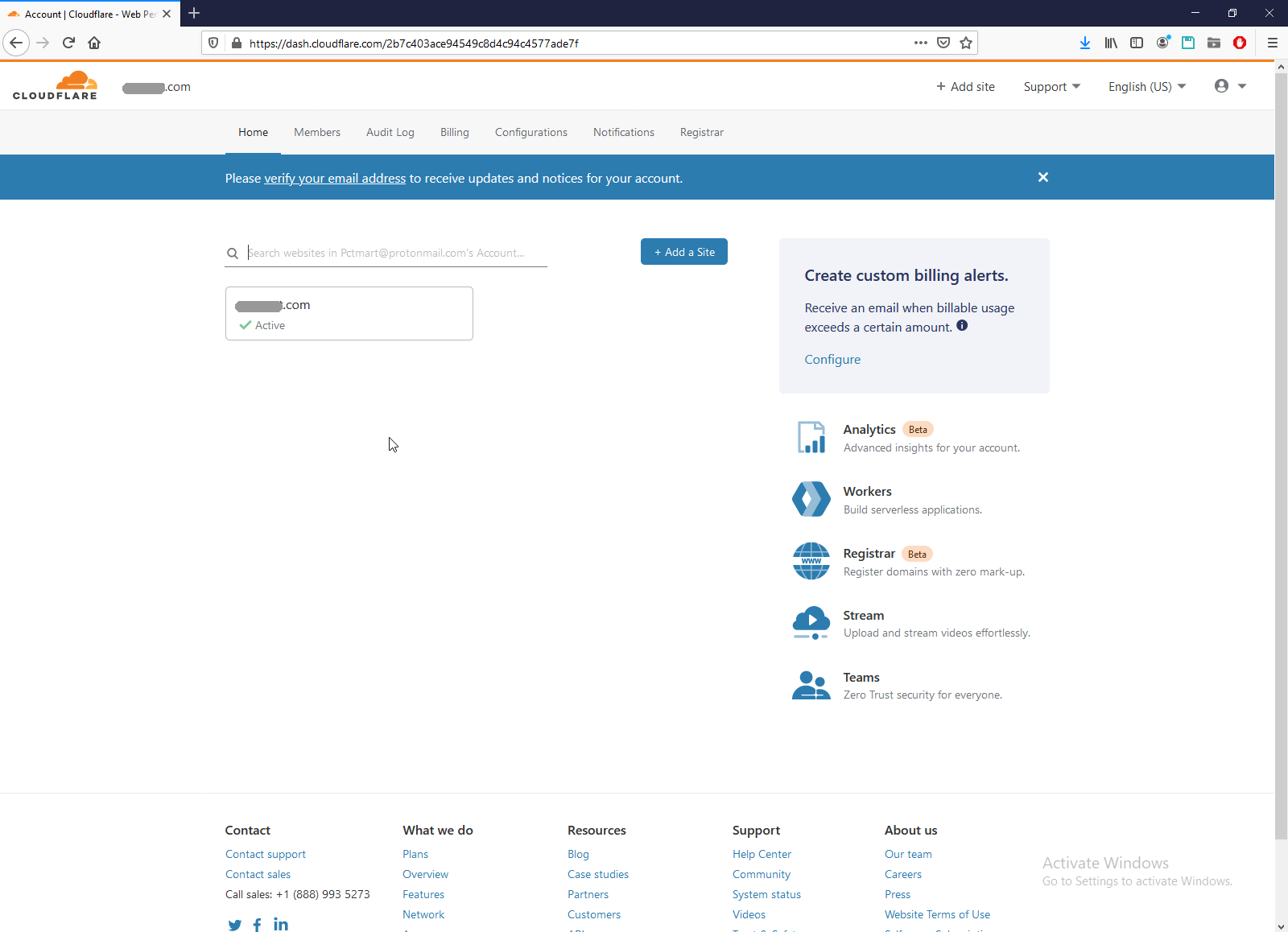Open the Help Center link

[x=762, y=854]
